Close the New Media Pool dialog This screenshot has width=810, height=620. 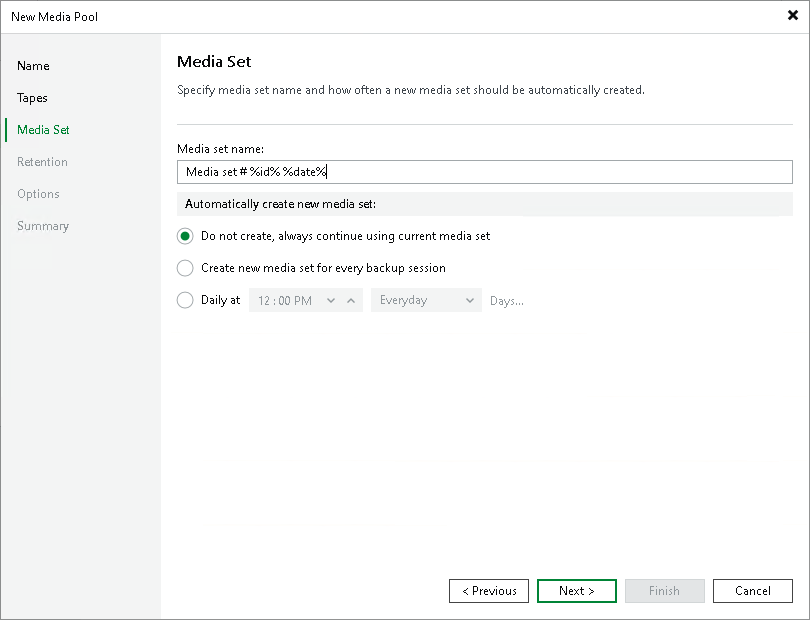[x=792, y=15]
